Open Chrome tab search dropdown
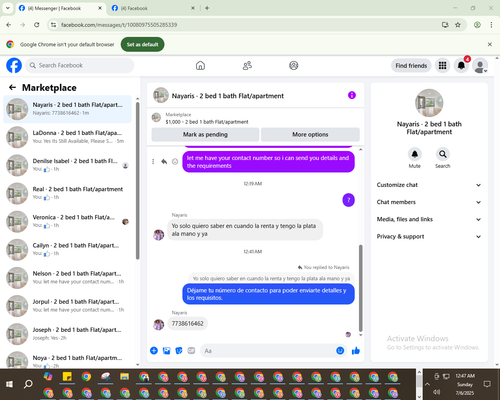 [x=8, y=8]
